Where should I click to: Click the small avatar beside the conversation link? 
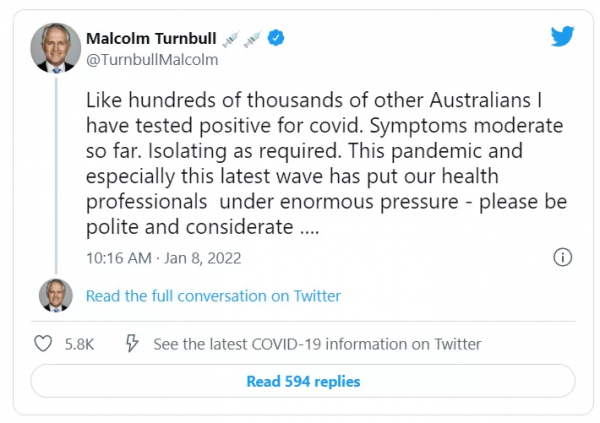(x=56, y=295)
